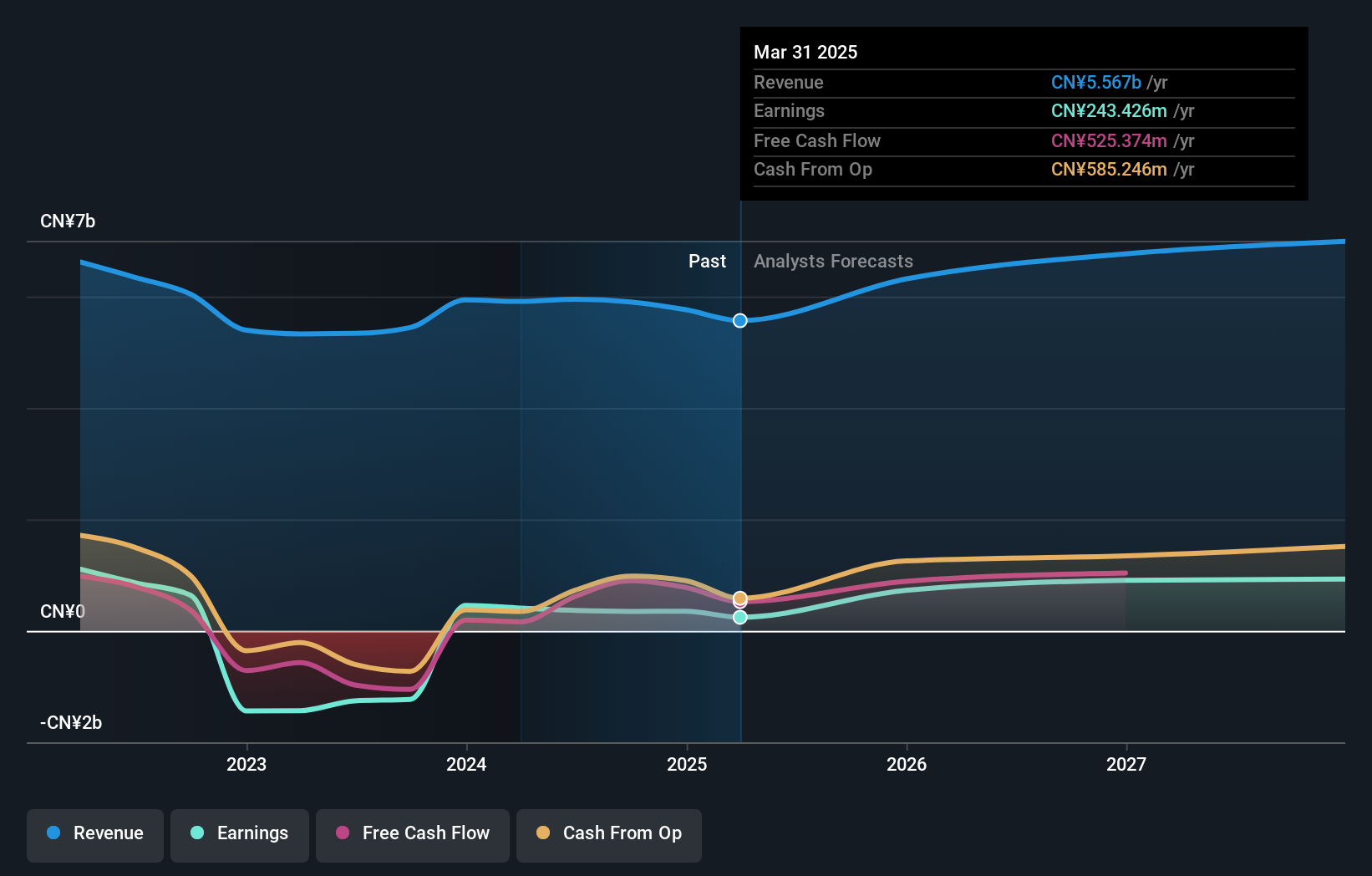Viewport: 1372px width, 876px height.
Task: Click the Revenue row label in tooltip
Action: [788, 83]
